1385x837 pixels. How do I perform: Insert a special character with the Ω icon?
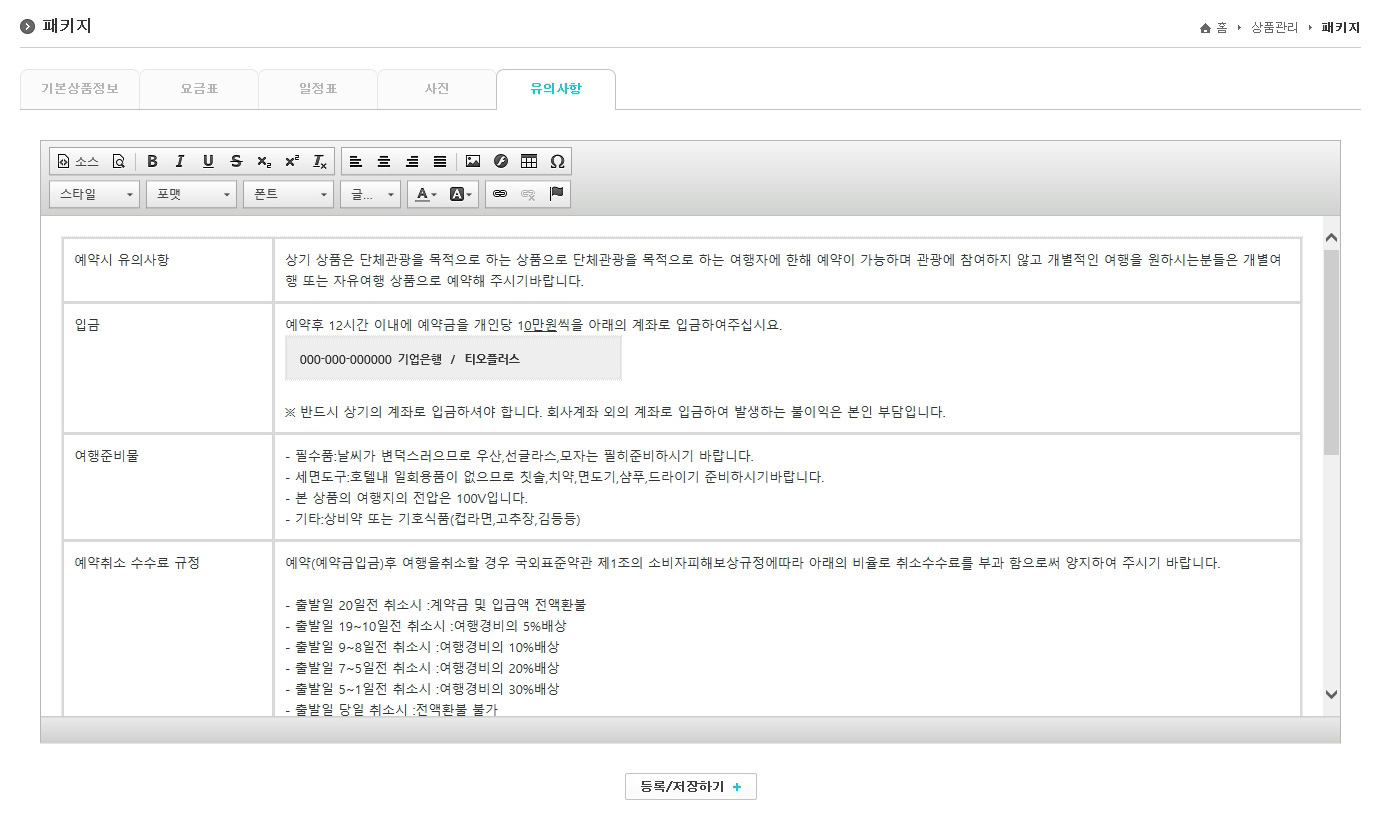pos(557,161)
